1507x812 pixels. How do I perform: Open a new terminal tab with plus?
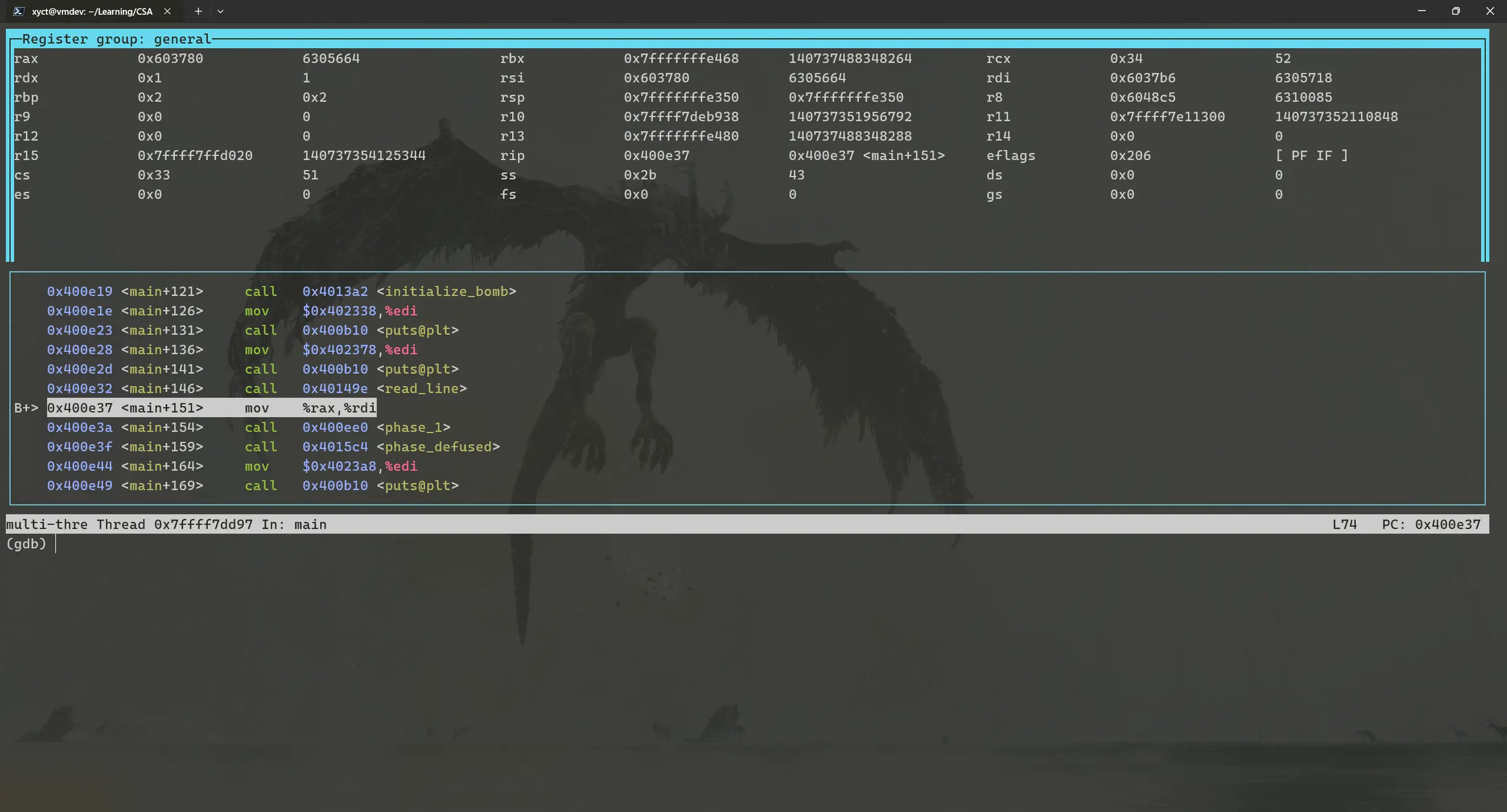[x=198, y=11]
